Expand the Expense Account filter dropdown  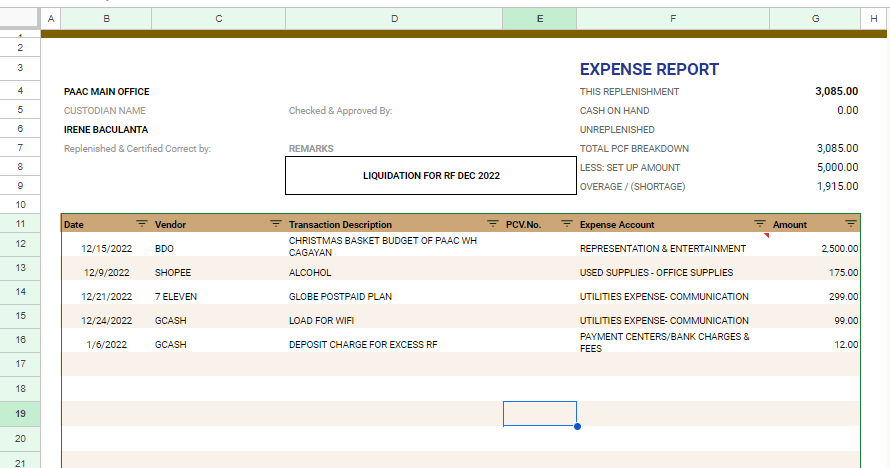[759, 225]
